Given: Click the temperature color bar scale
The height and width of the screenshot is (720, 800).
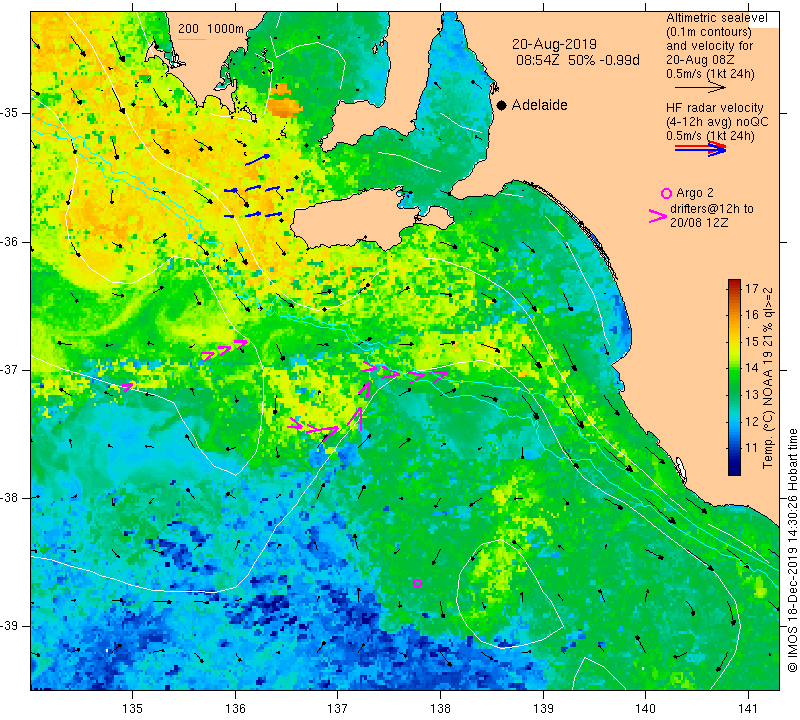Looking at the screenshot, I should click(734, 377).
